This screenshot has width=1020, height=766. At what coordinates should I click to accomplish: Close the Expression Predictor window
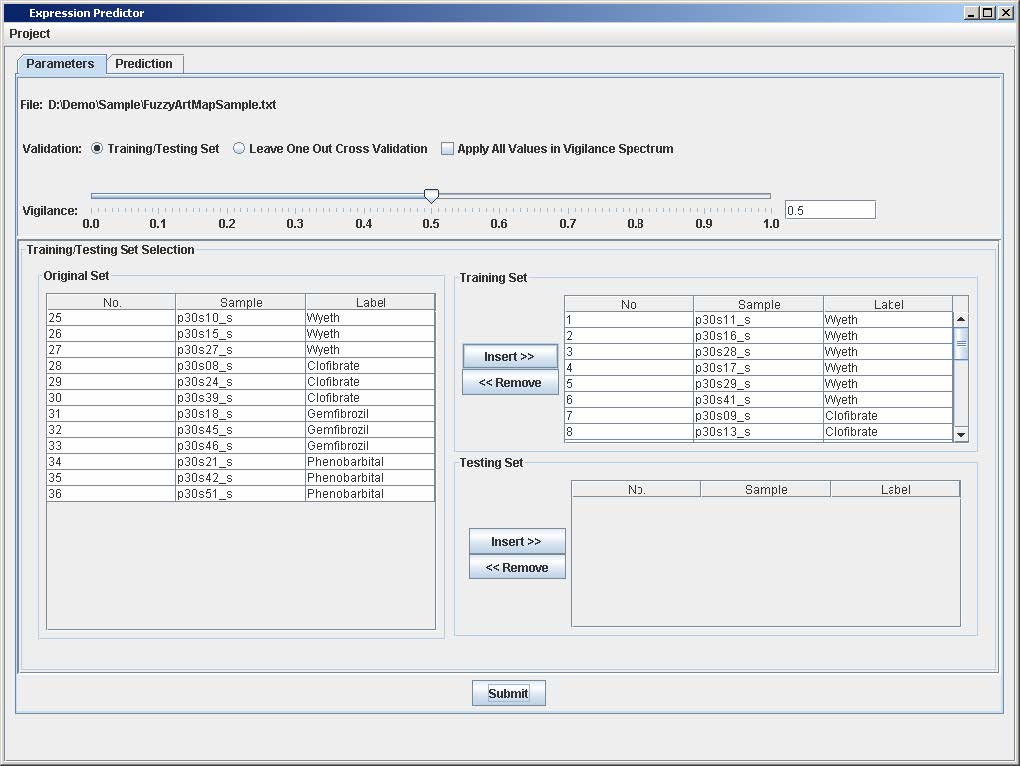coord(1005,12)
